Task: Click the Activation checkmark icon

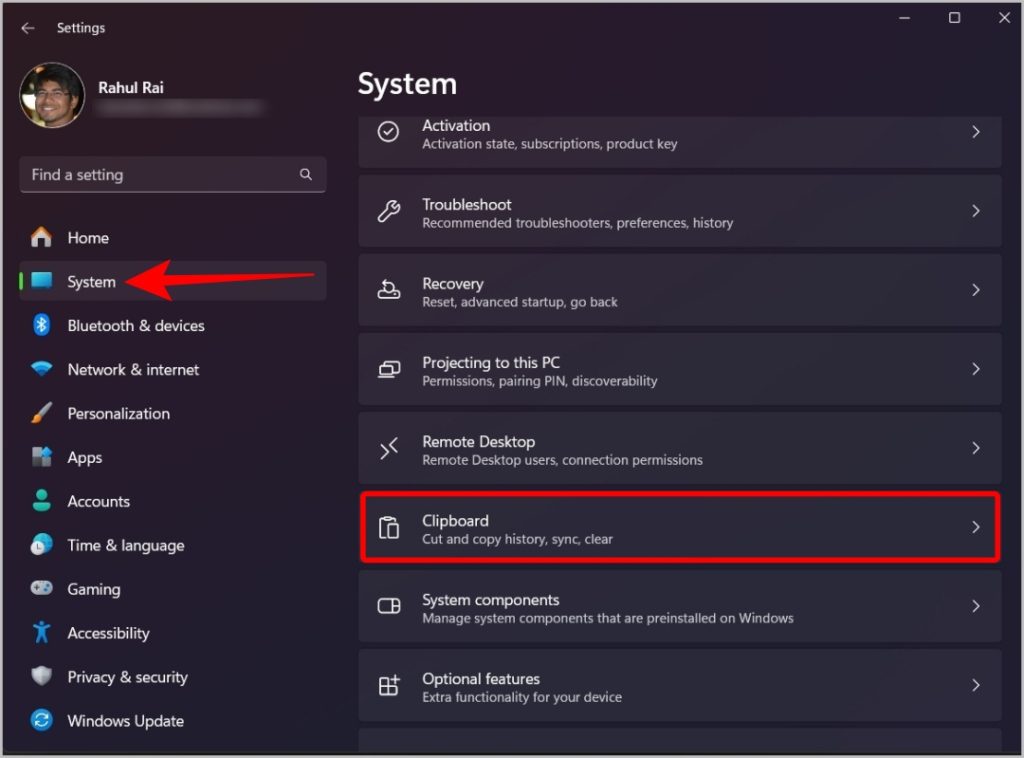Action: (x=388, y=132)
